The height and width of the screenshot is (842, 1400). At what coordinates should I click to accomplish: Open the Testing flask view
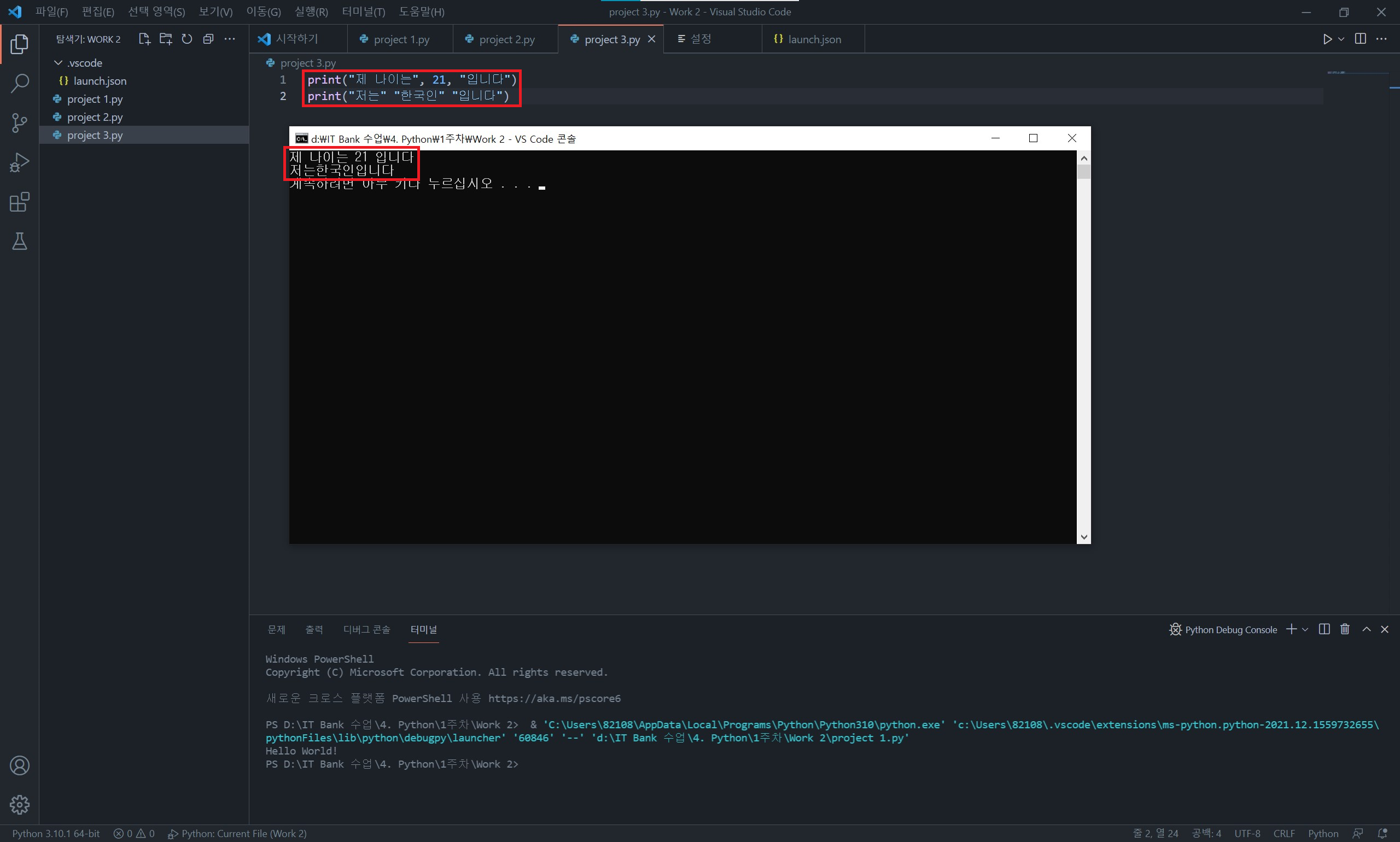[19, 242]
